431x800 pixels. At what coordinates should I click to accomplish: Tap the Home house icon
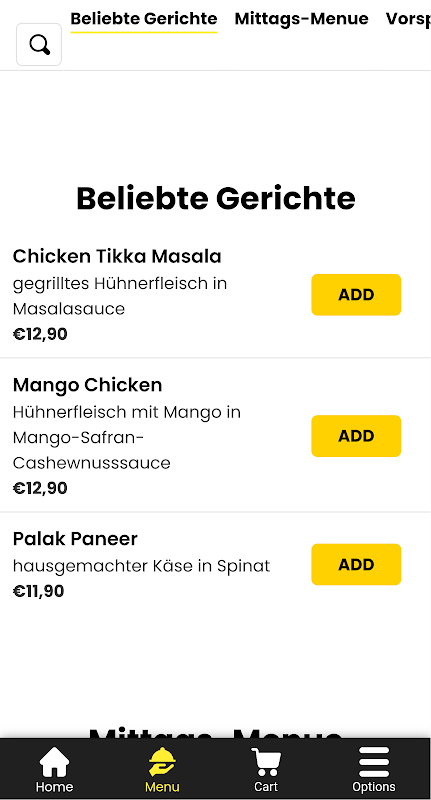tap(54, 762)
